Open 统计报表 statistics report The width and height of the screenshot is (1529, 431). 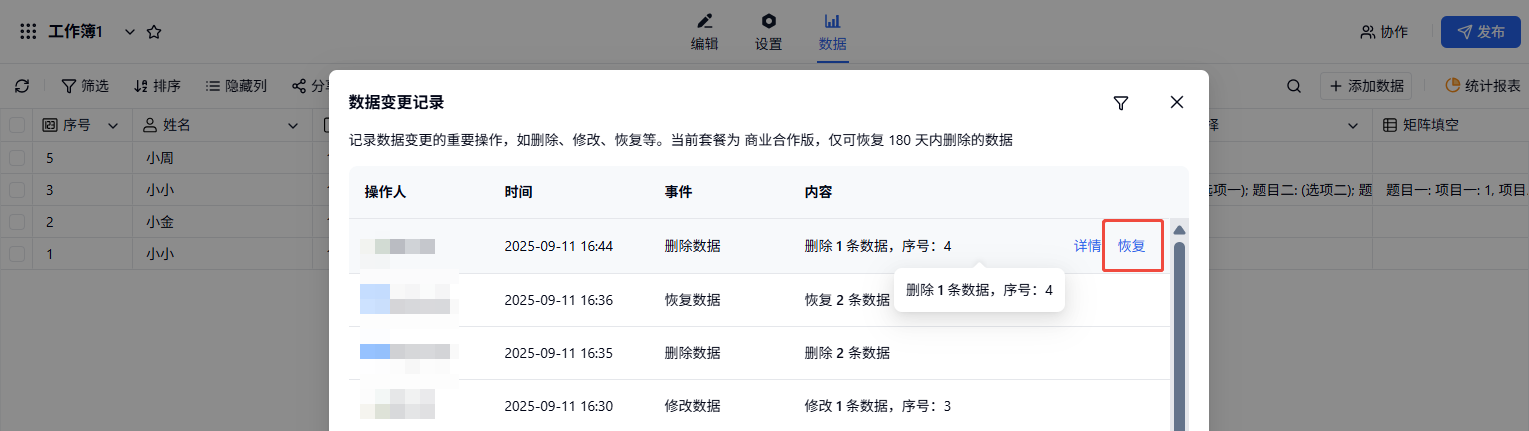point(1483,86)
